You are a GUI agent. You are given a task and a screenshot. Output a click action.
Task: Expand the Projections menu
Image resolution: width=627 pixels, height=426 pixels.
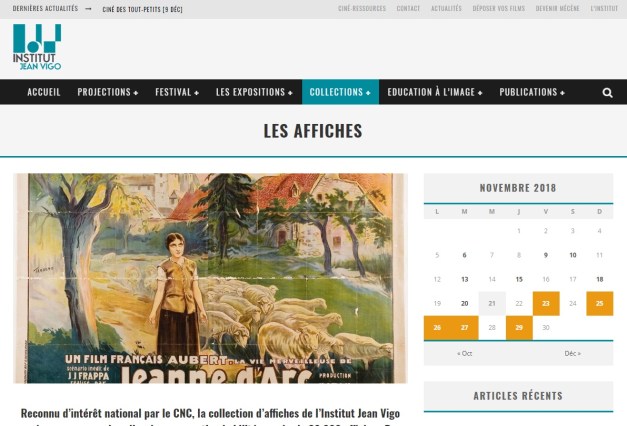[108, 92]
